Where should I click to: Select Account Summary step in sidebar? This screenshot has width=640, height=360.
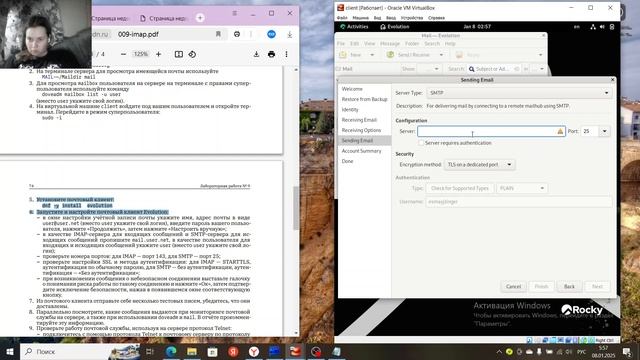click(362, 151)
